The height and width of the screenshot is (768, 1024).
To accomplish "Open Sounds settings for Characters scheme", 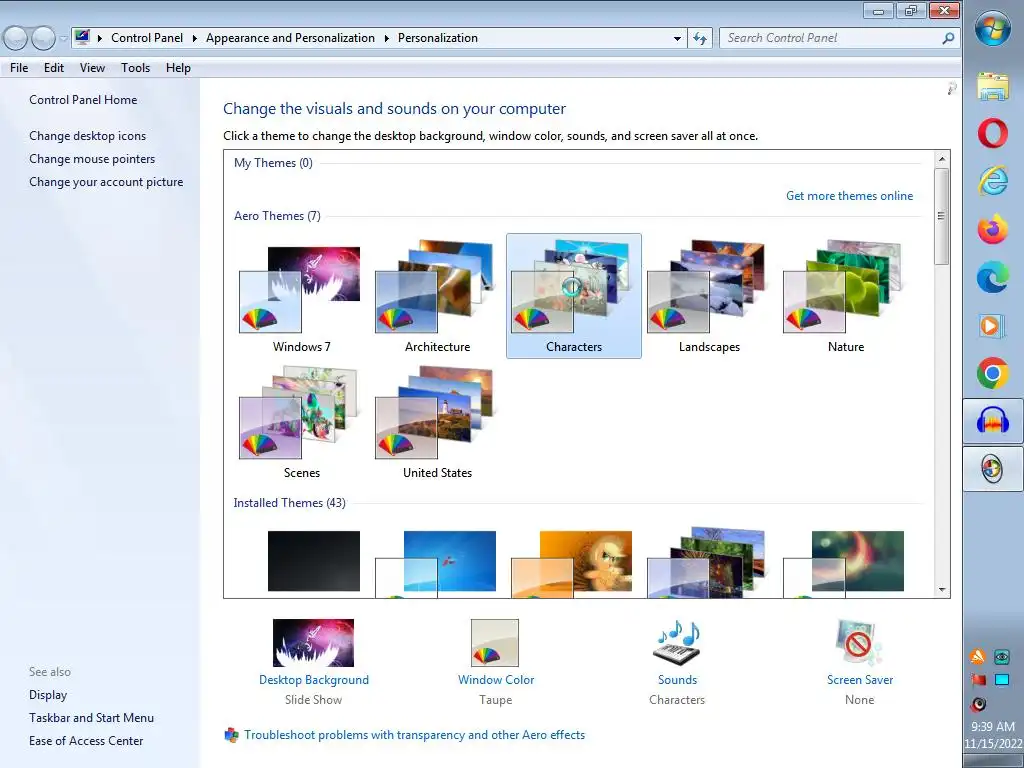I will tap(677, 663).
